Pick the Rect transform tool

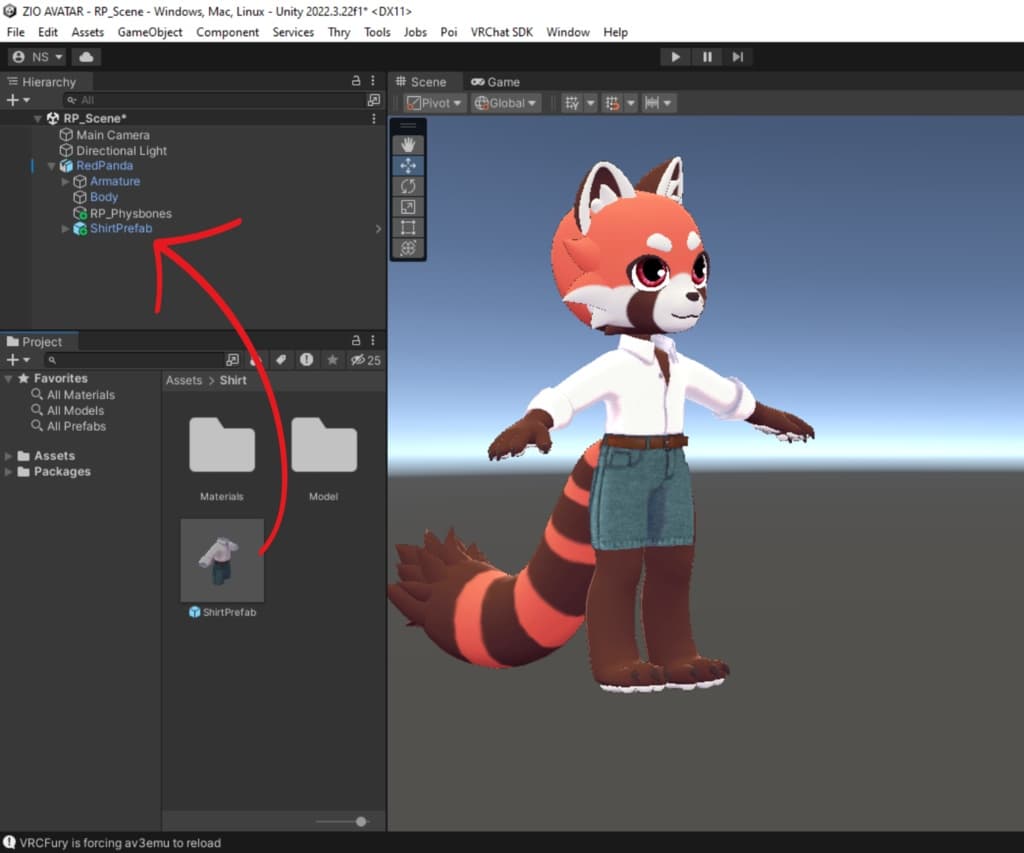[x=408, y=227]
